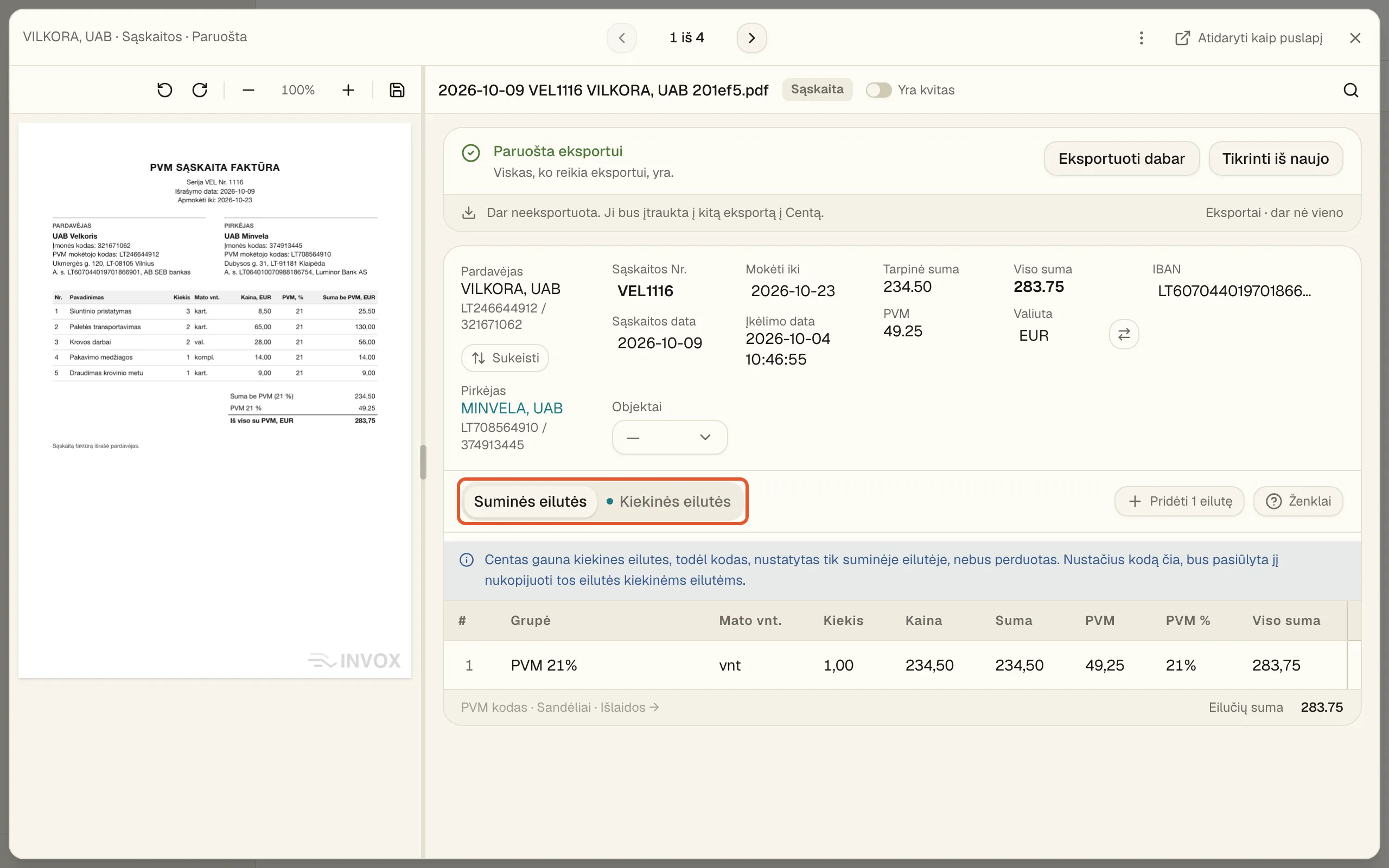Click Eksportuoti dabar button

(x=1122, y=158)
